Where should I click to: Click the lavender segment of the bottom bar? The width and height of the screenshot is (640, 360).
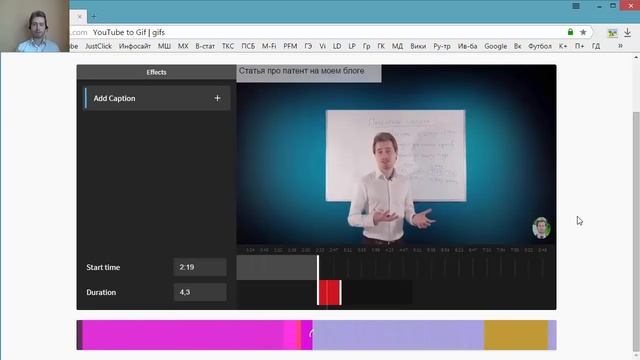click(398, 335)
